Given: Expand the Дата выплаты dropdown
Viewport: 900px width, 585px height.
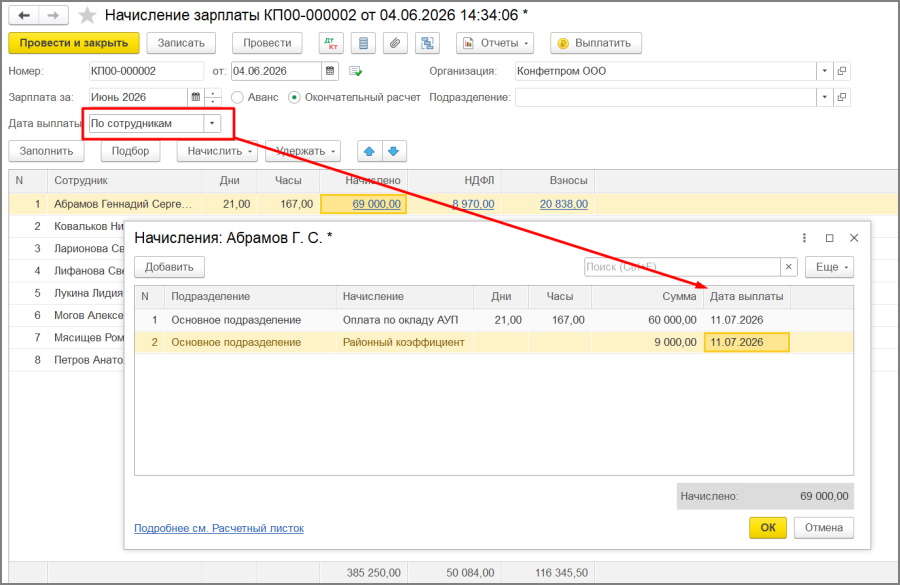Looking at the screenshot, I should (212, 123).
